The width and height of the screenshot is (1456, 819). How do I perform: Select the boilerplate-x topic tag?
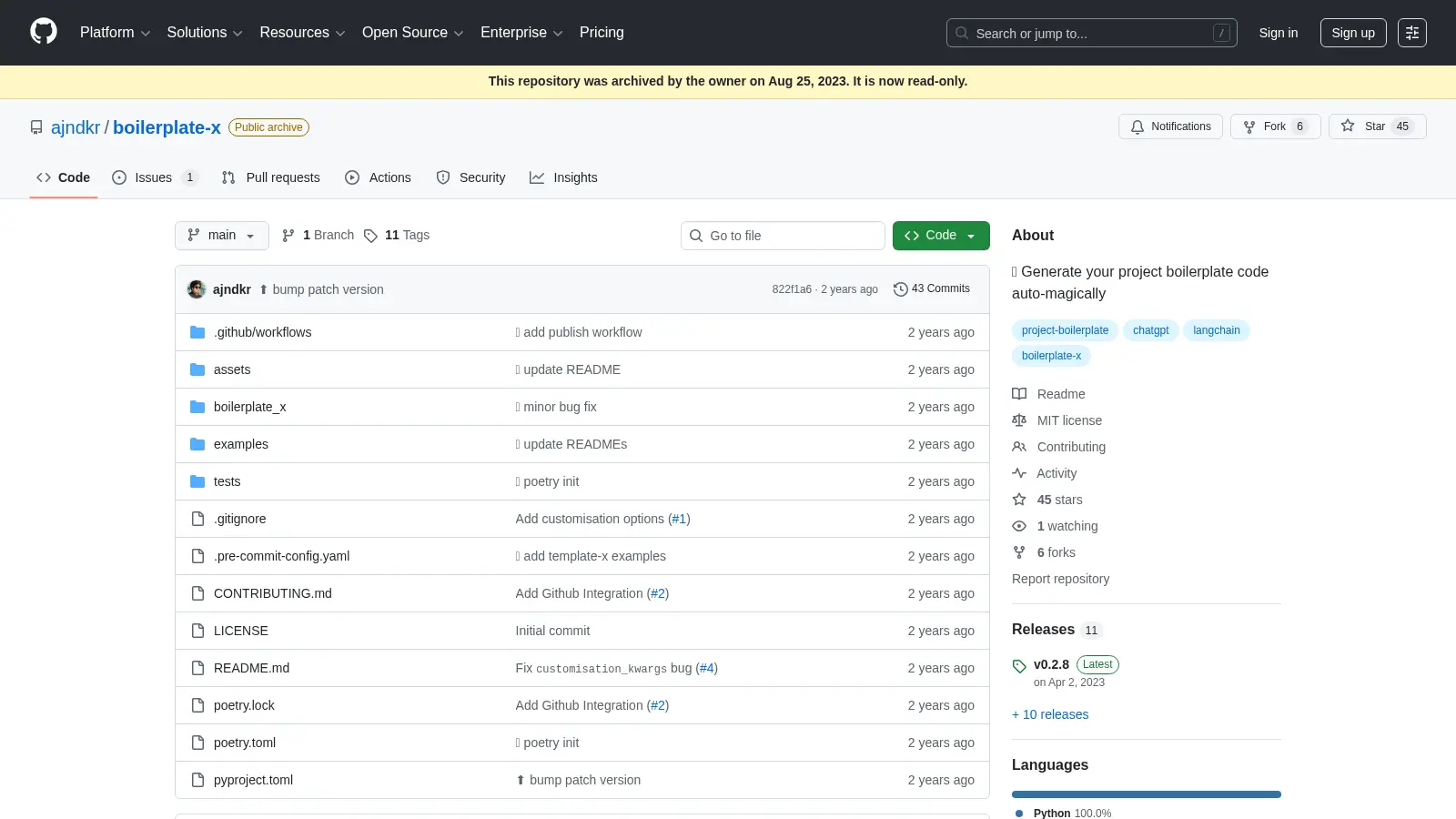click(1051, 356)
